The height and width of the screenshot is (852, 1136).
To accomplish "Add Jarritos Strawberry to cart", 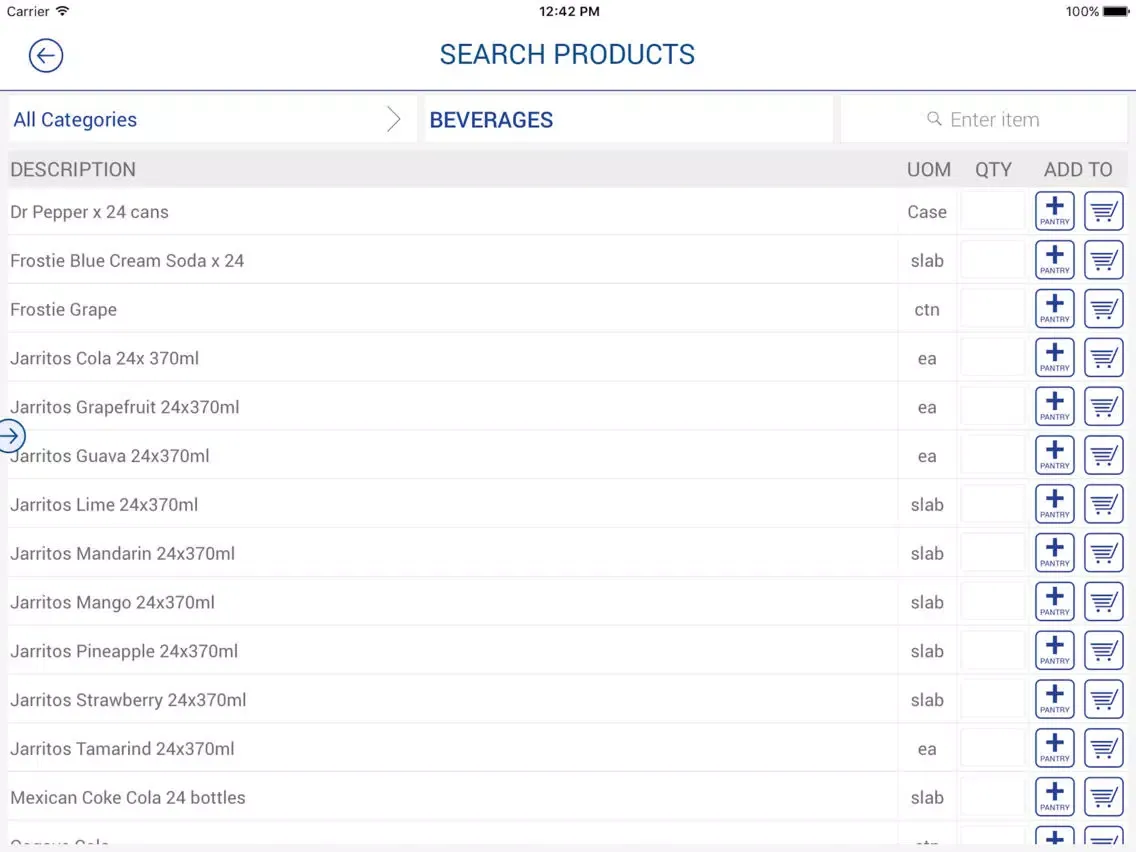I will pos(1103,699).
